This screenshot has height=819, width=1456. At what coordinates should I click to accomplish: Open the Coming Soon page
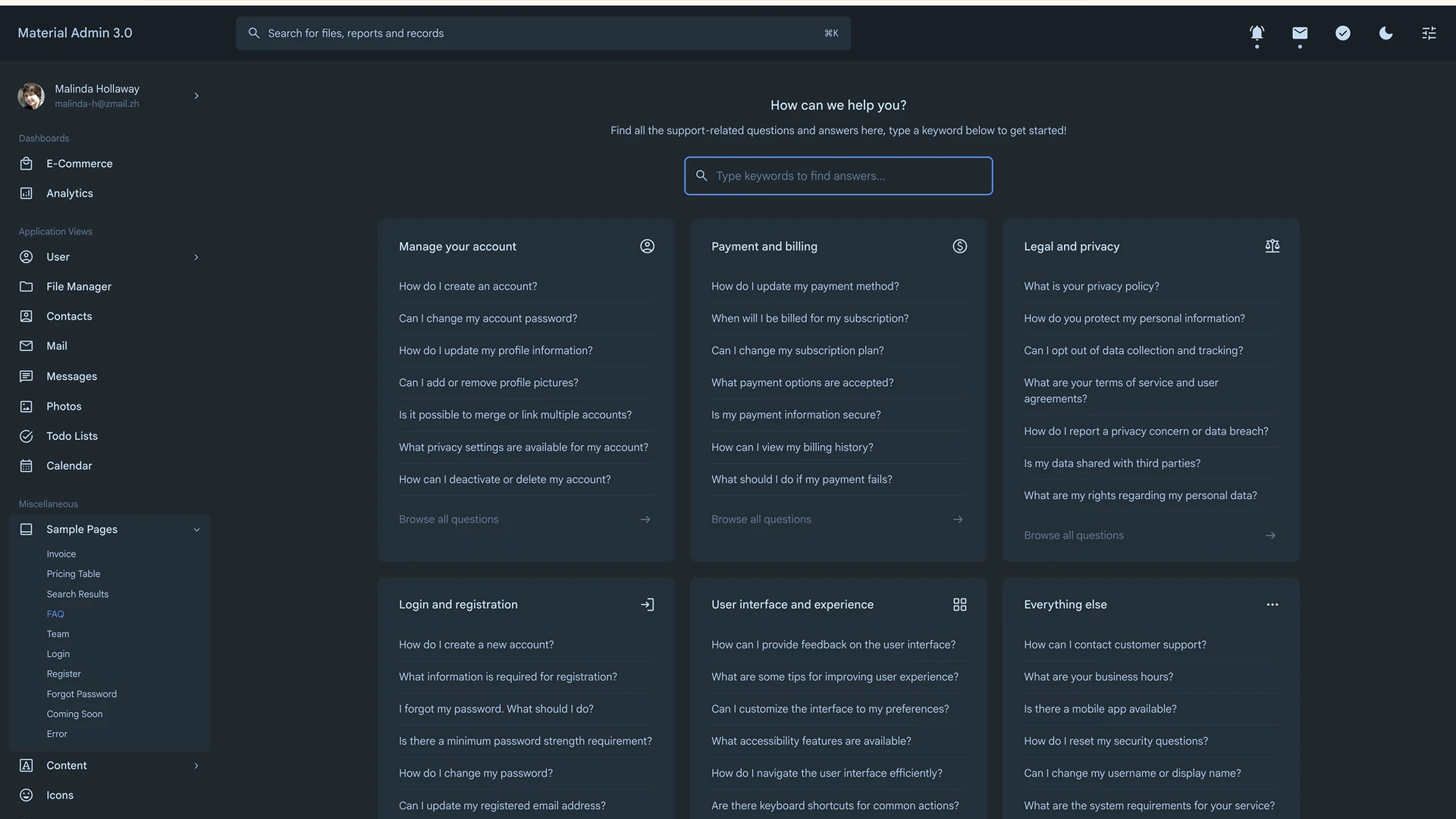(x=74, y=714)
